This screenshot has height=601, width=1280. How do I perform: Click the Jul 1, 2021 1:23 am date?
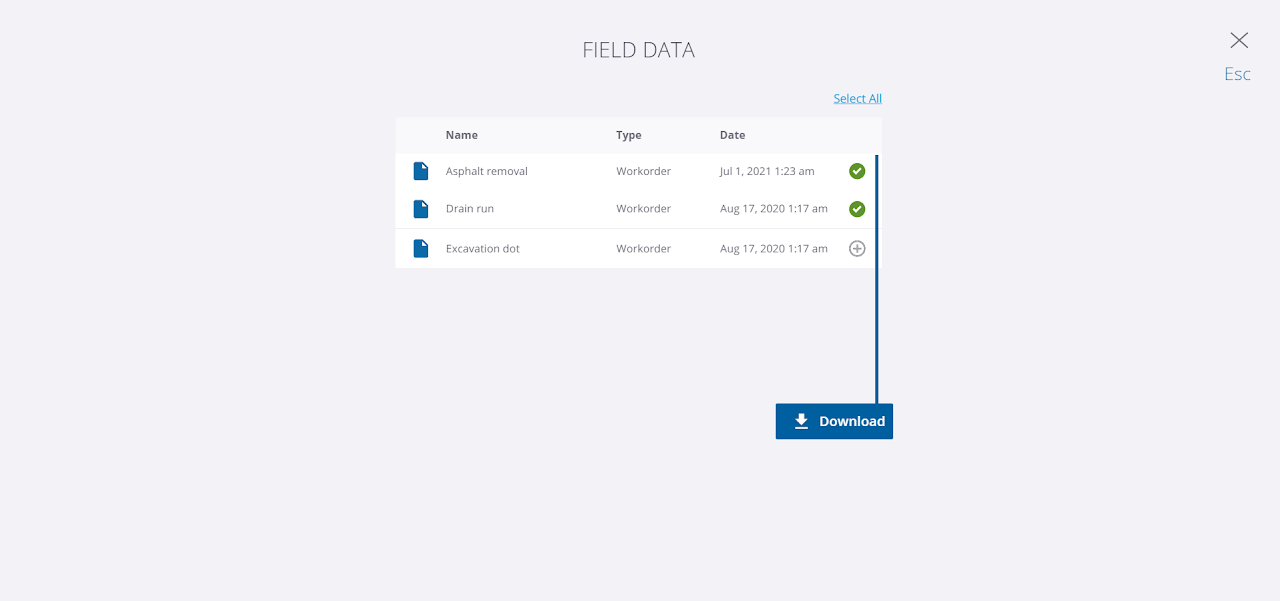(x=767, y=171)
